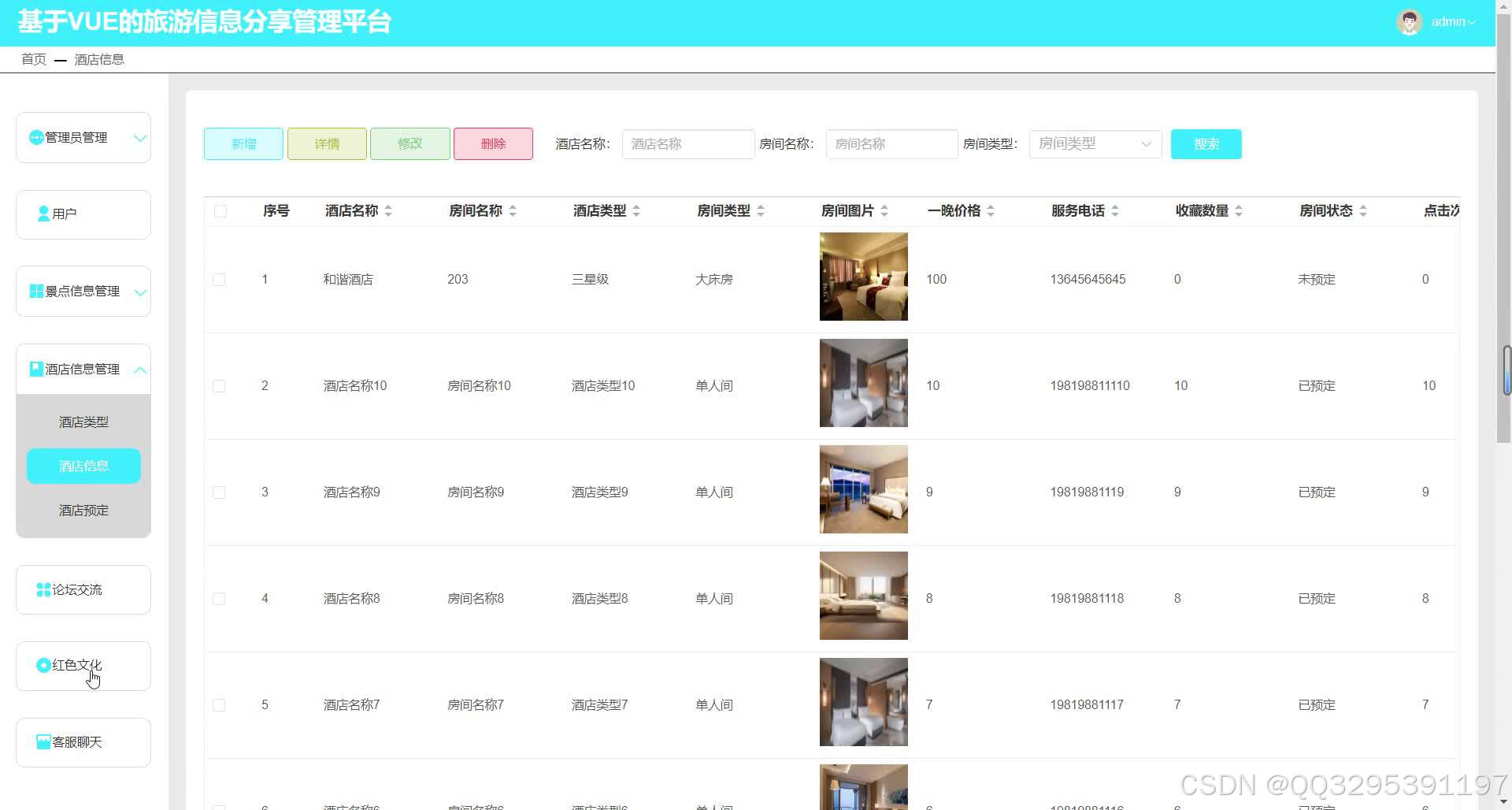Image resolution: width=1512 pixels, height=810 pixels.
Task: Click phone number 19819881119
Action: click(1087, 492)
